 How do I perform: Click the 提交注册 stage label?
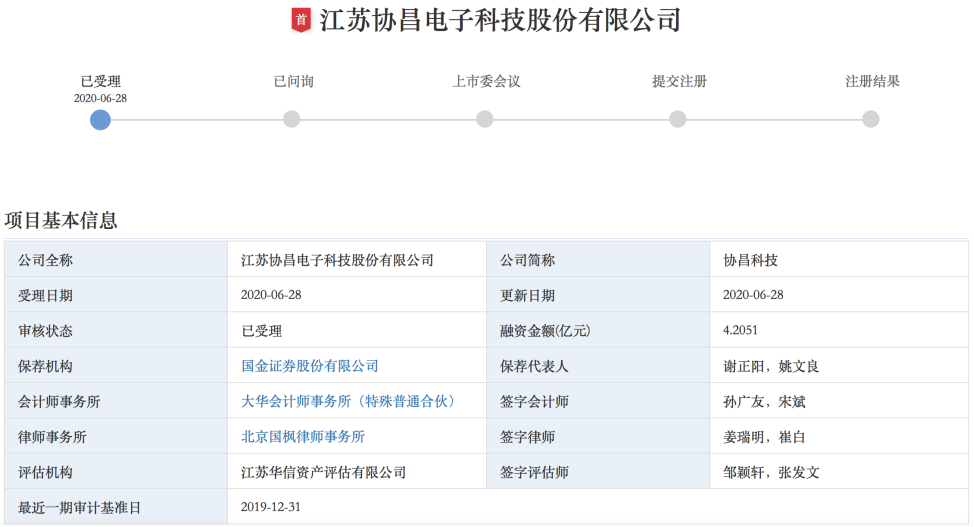679,81
